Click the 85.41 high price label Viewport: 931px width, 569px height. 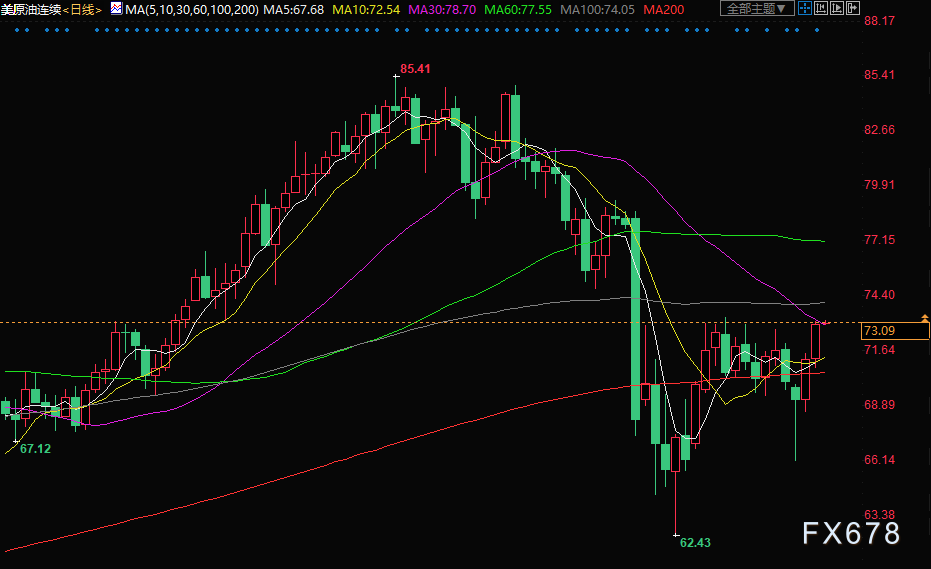click(x=415, y=69)
